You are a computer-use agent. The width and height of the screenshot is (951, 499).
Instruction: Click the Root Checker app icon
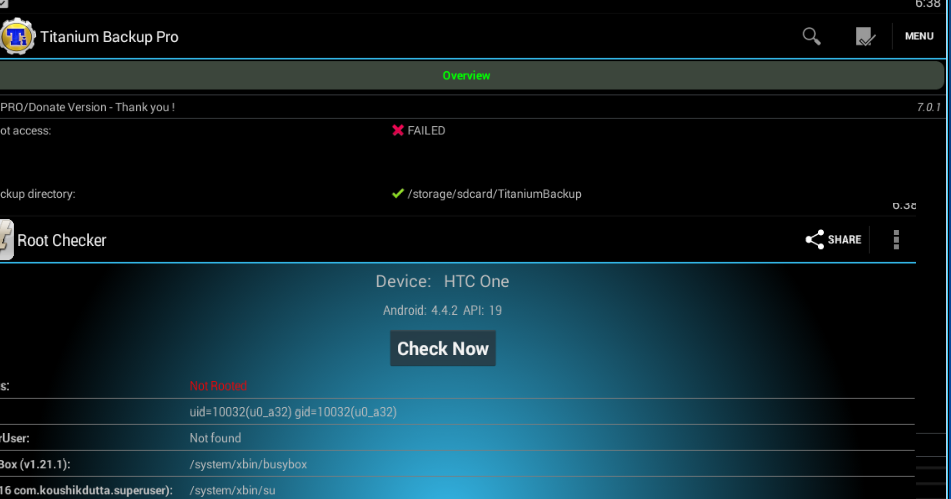7,240
